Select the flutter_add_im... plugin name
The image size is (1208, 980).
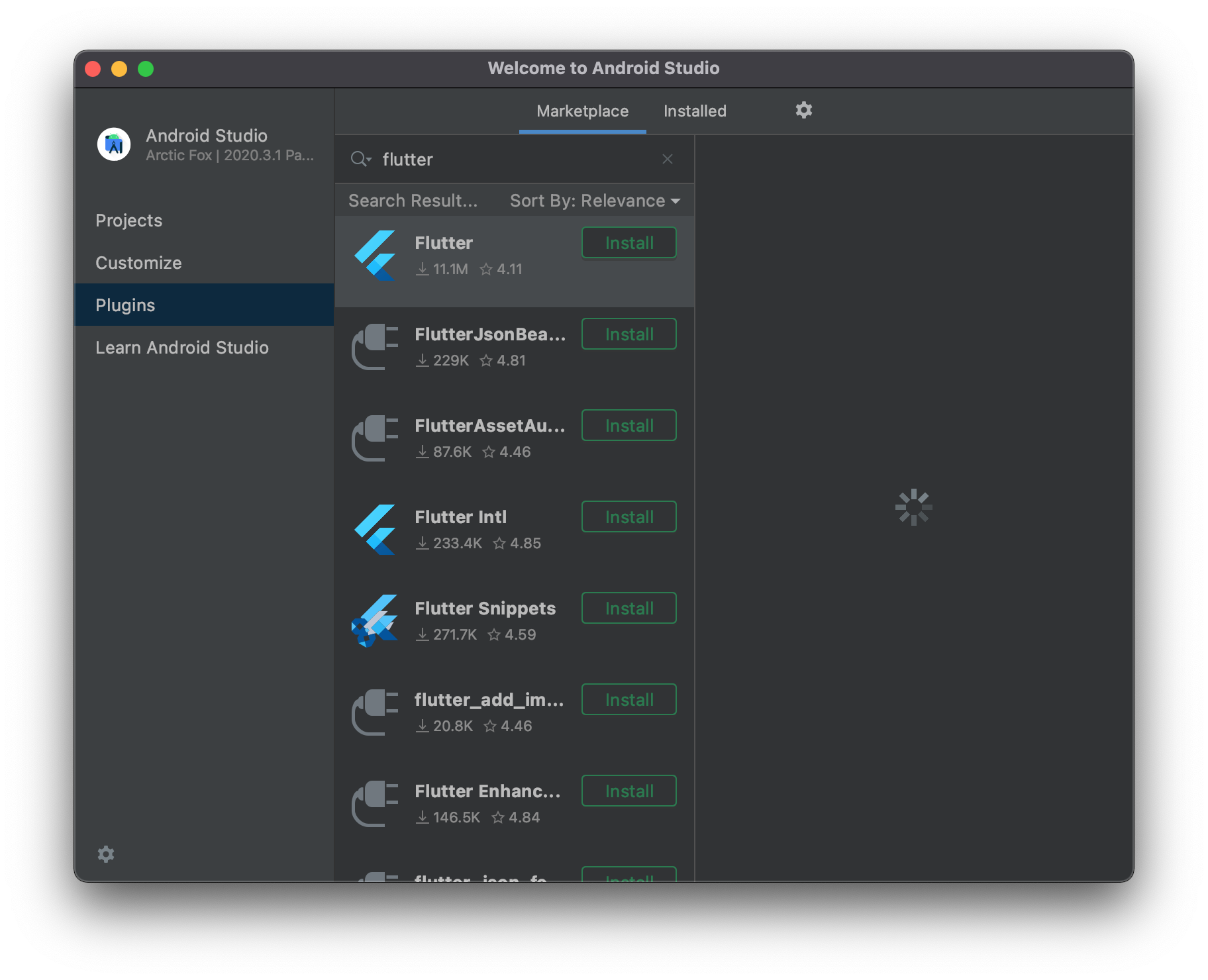(x=489, y=700)
